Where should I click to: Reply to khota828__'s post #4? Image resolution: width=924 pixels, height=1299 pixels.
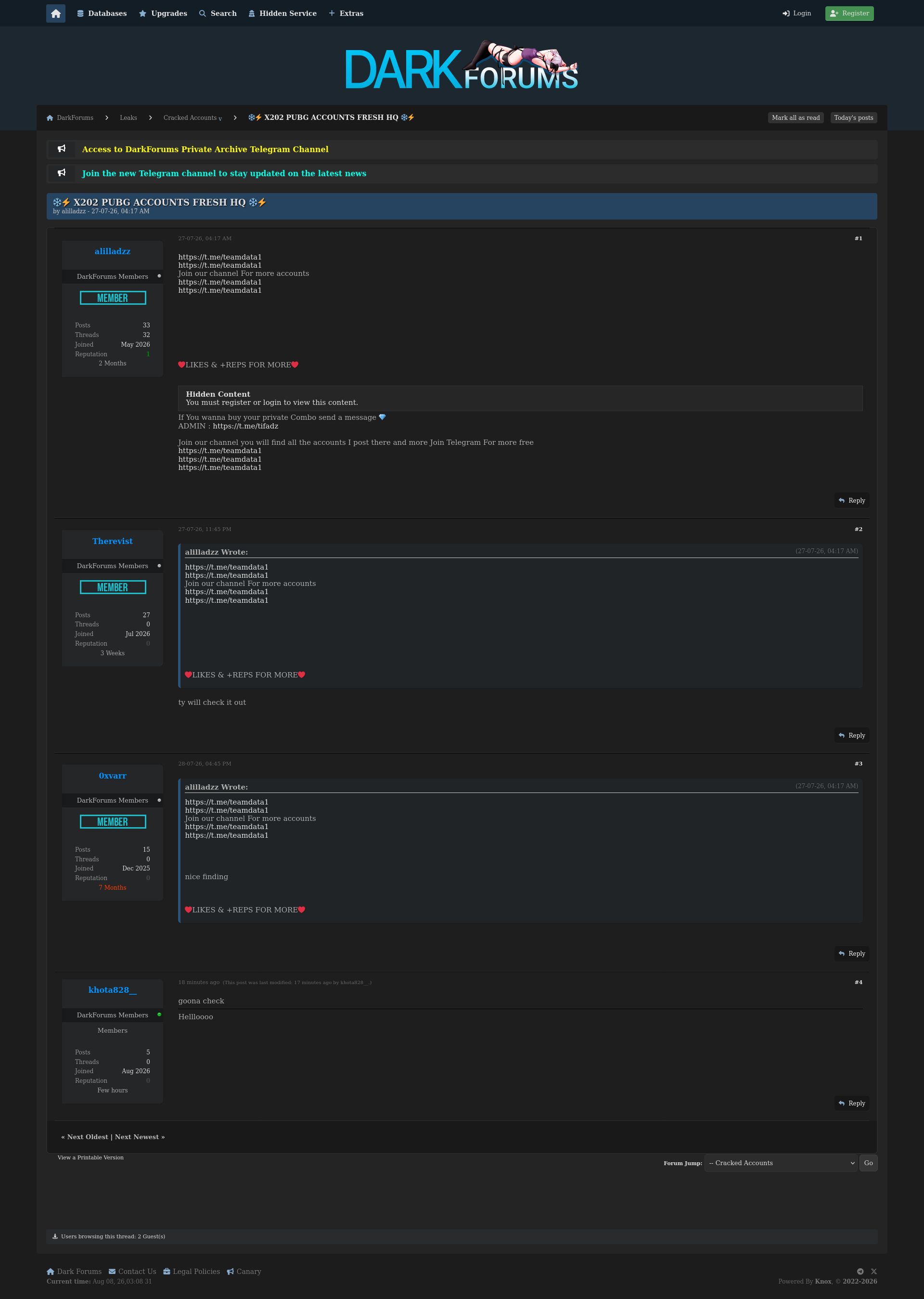tap(852, 1103)
